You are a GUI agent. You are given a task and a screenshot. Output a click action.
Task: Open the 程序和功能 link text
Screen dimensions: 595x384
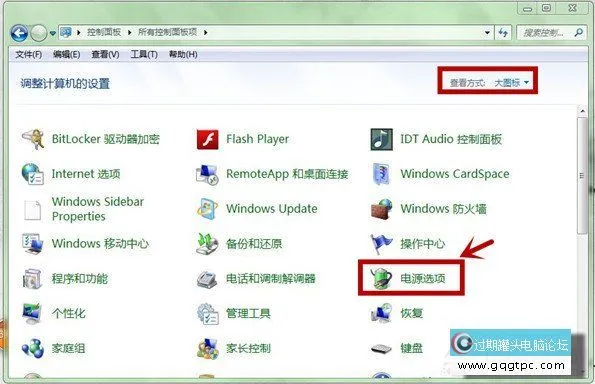tap(80, 279)
